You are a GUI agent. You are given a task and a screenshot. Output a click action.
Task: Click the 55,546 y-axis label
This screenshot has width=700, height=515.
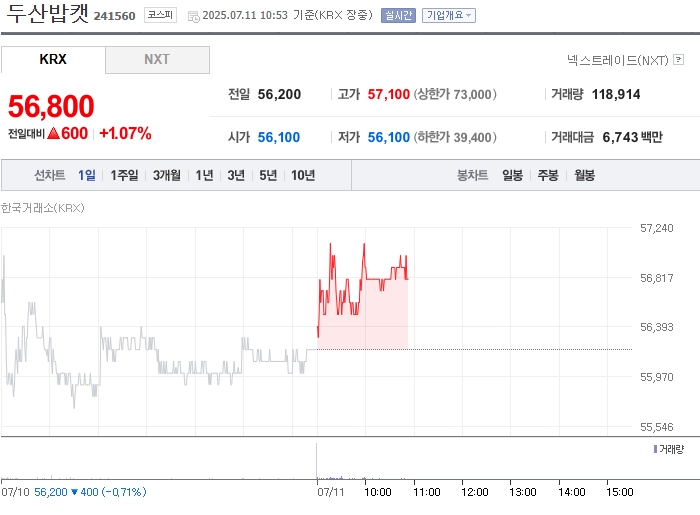click(x=656, y=427)
